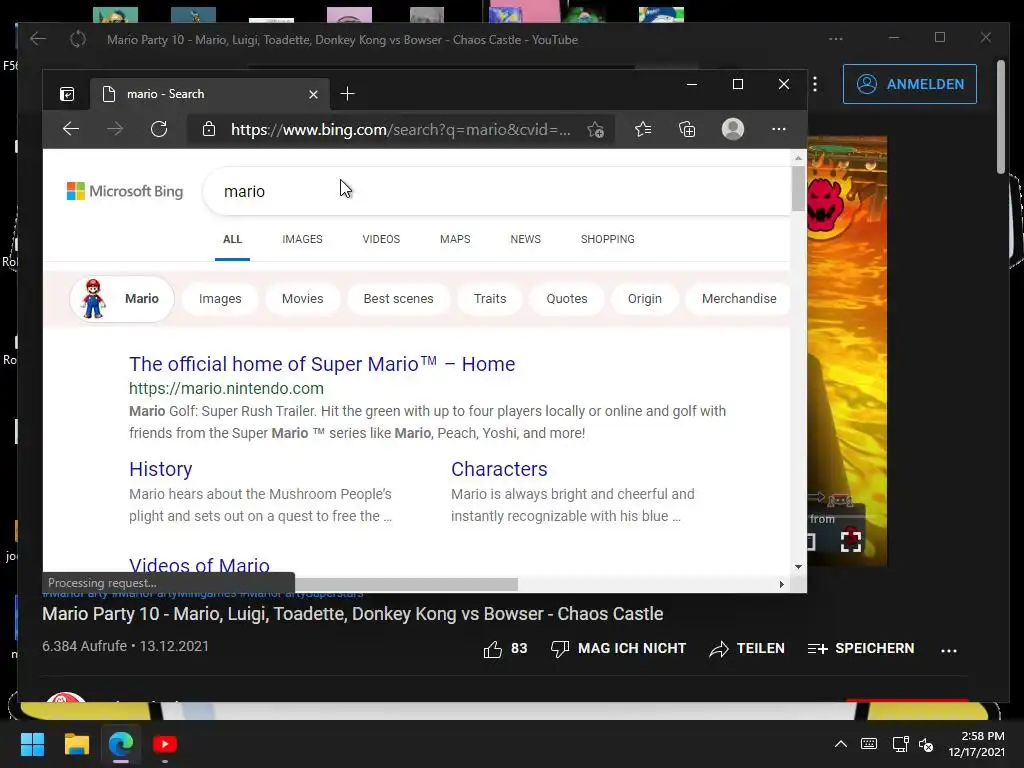This screenshot has height=768, width=1024.
Task: Click the scroll-down arrow of the Bing page
Action: pos(798,567)
